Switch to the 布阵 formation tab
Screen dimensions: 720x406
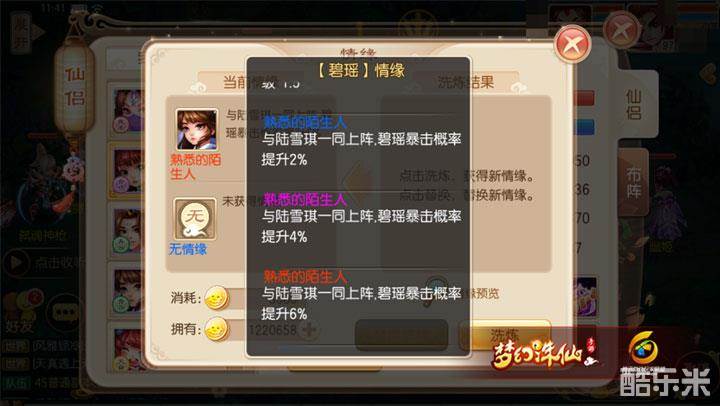click(634, 182)
